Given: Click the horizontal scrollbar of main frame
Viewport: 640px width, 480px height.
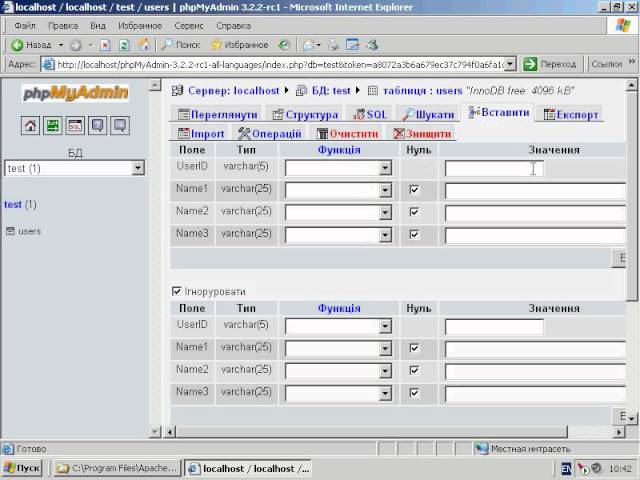Looking at the screenshot, I should (371, 431).
